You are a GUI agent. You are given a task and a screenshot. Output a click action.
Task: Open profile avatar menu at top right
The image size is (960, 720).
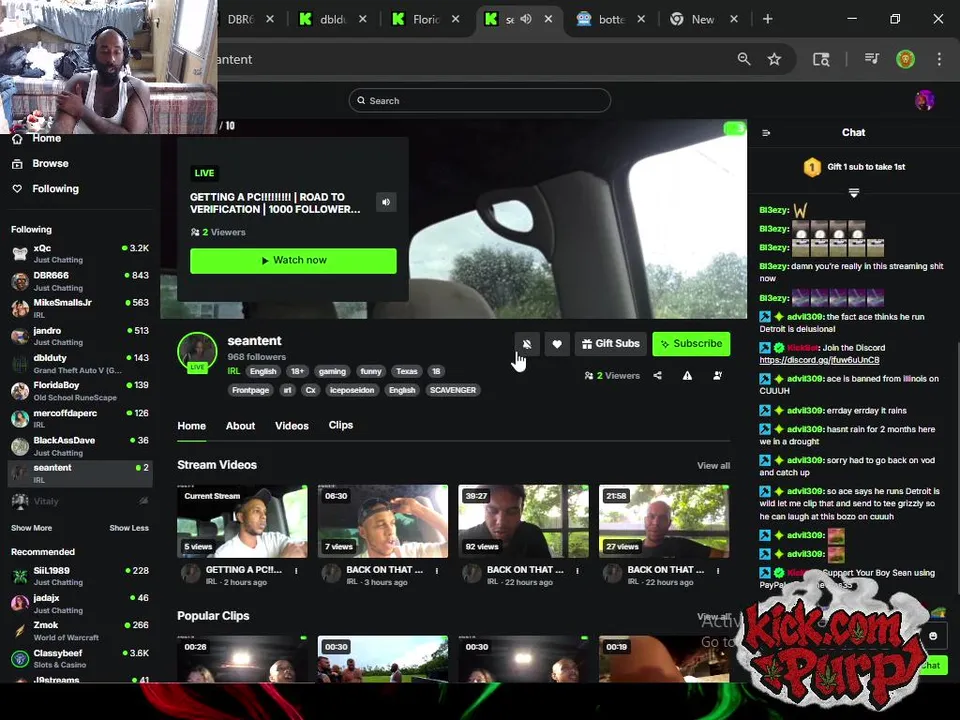point(924,100)
